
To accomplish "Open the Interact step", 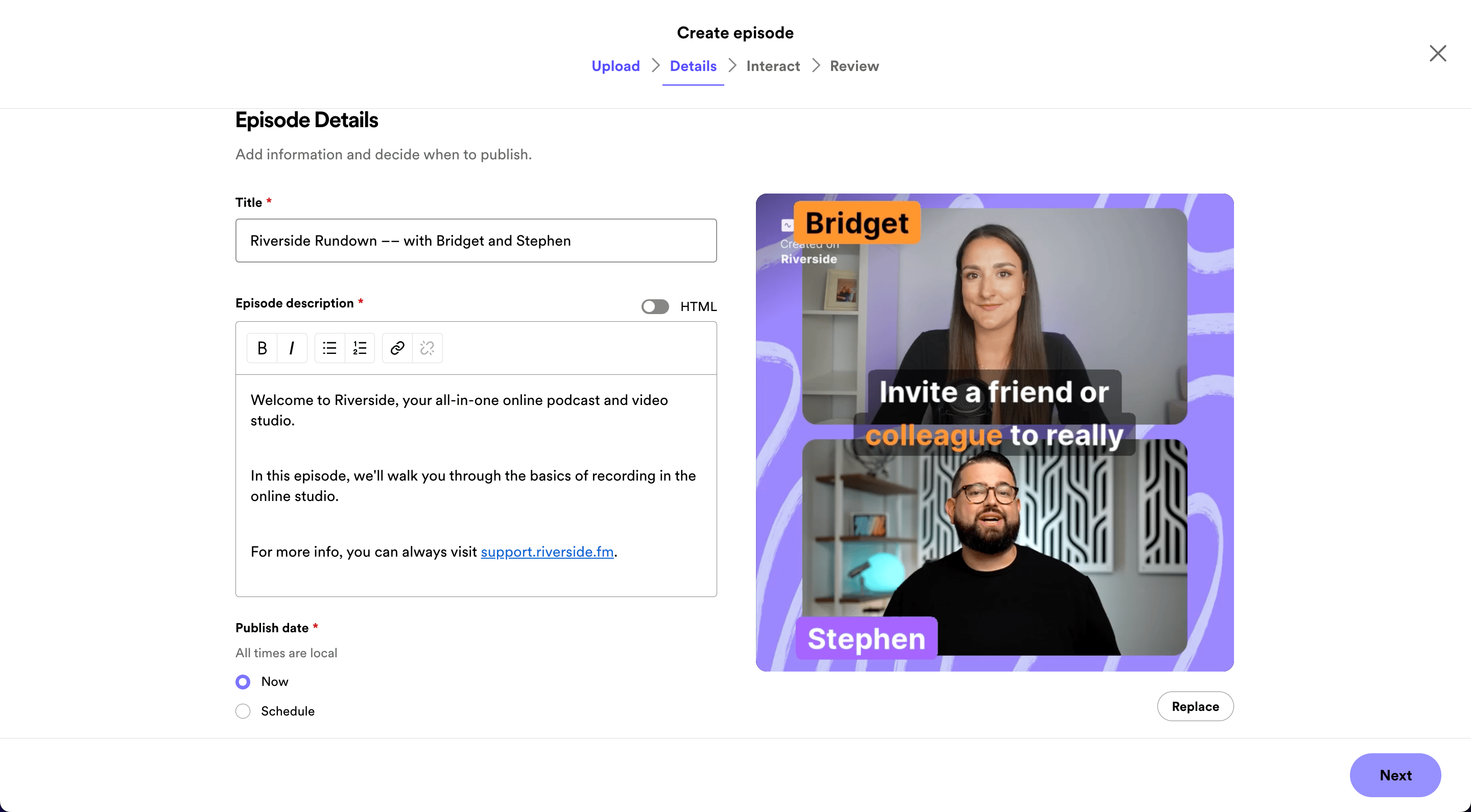I will pos(773,66).
